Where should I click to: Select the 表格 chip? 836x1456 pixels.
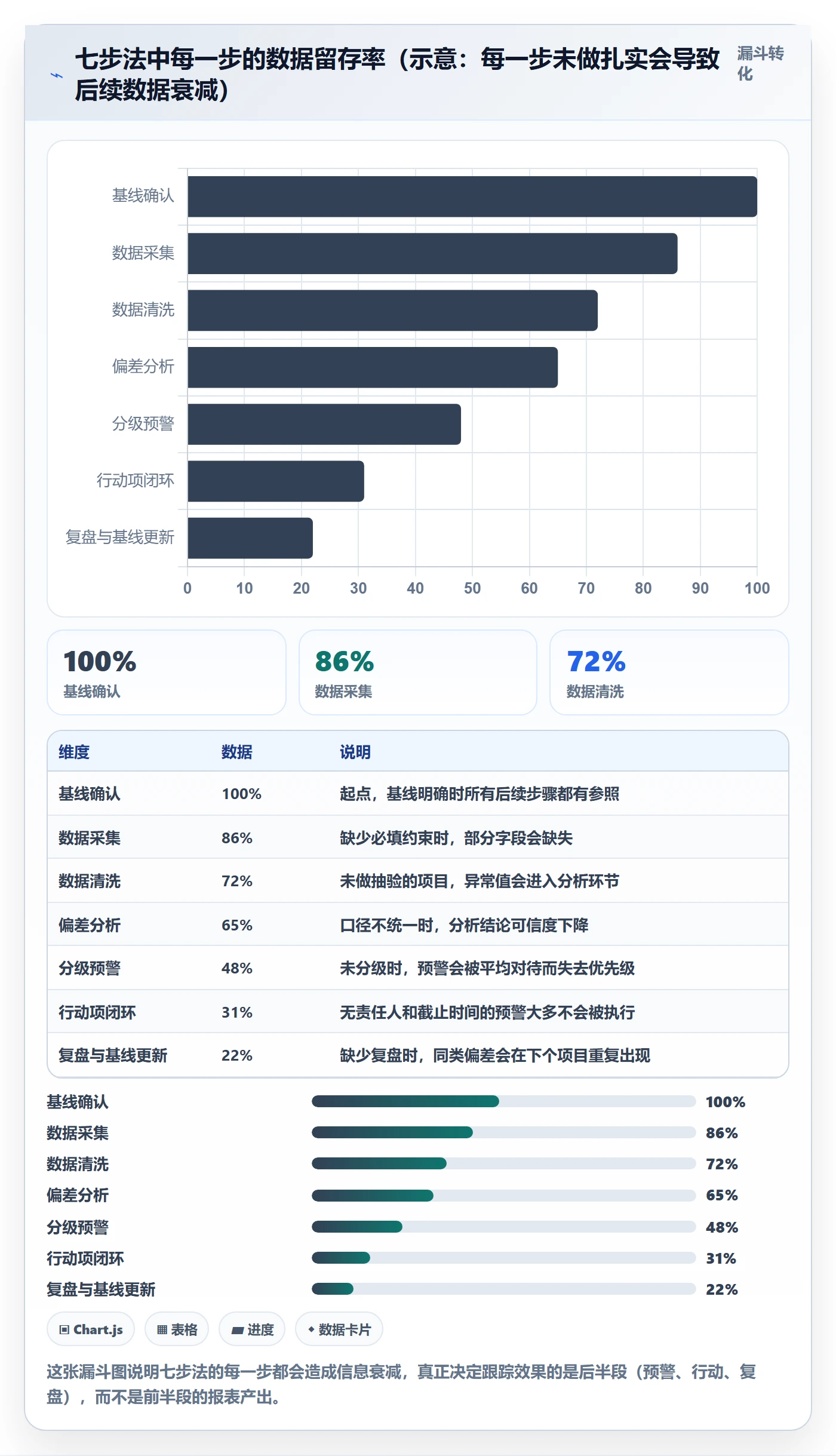[x=177, y=1329]
